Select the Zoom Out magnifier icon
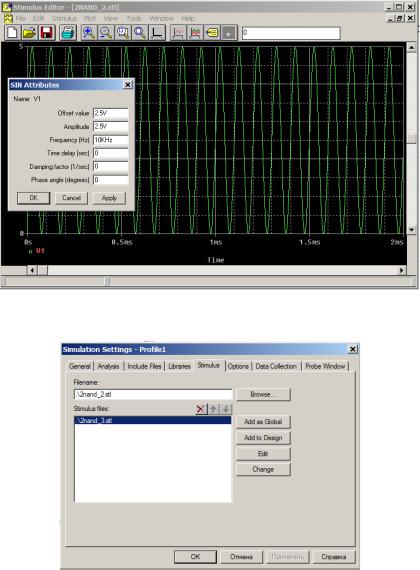Viewport: 420px width, 570px height. [106, 33]
